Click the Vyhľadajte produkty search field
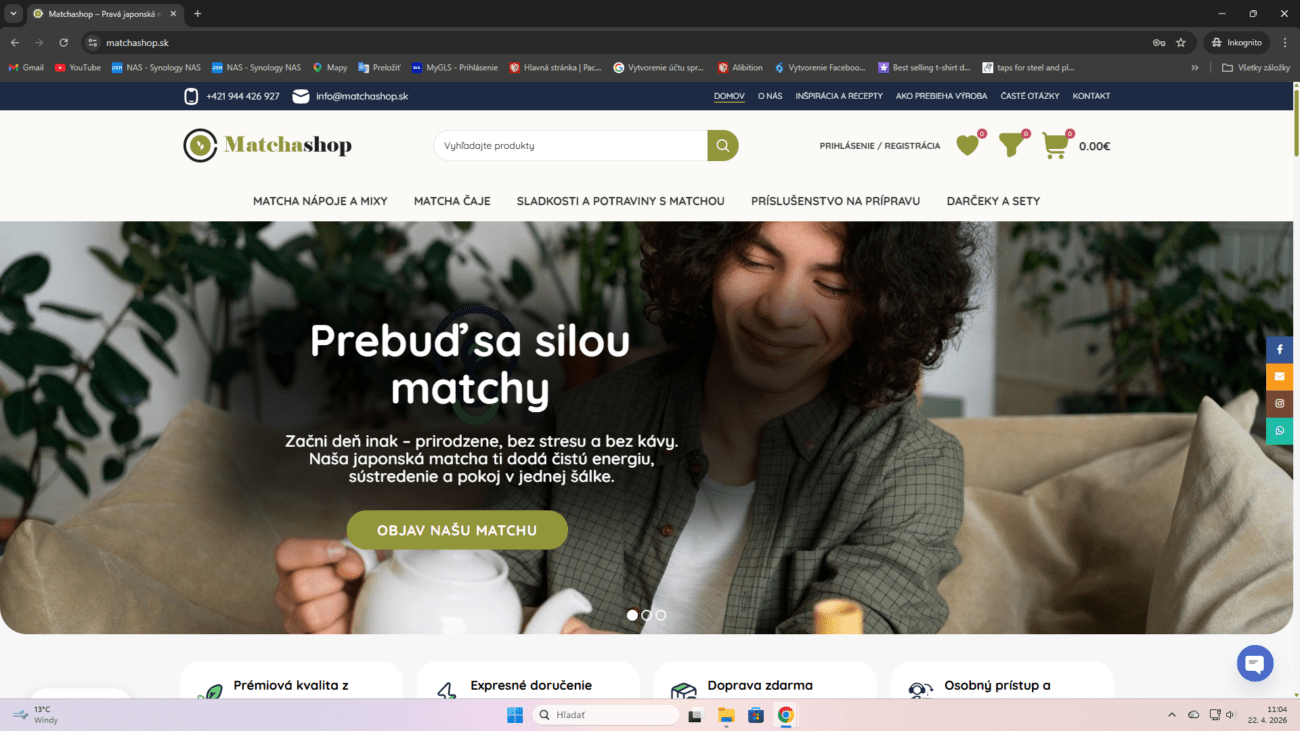 (x=571, y=145)
